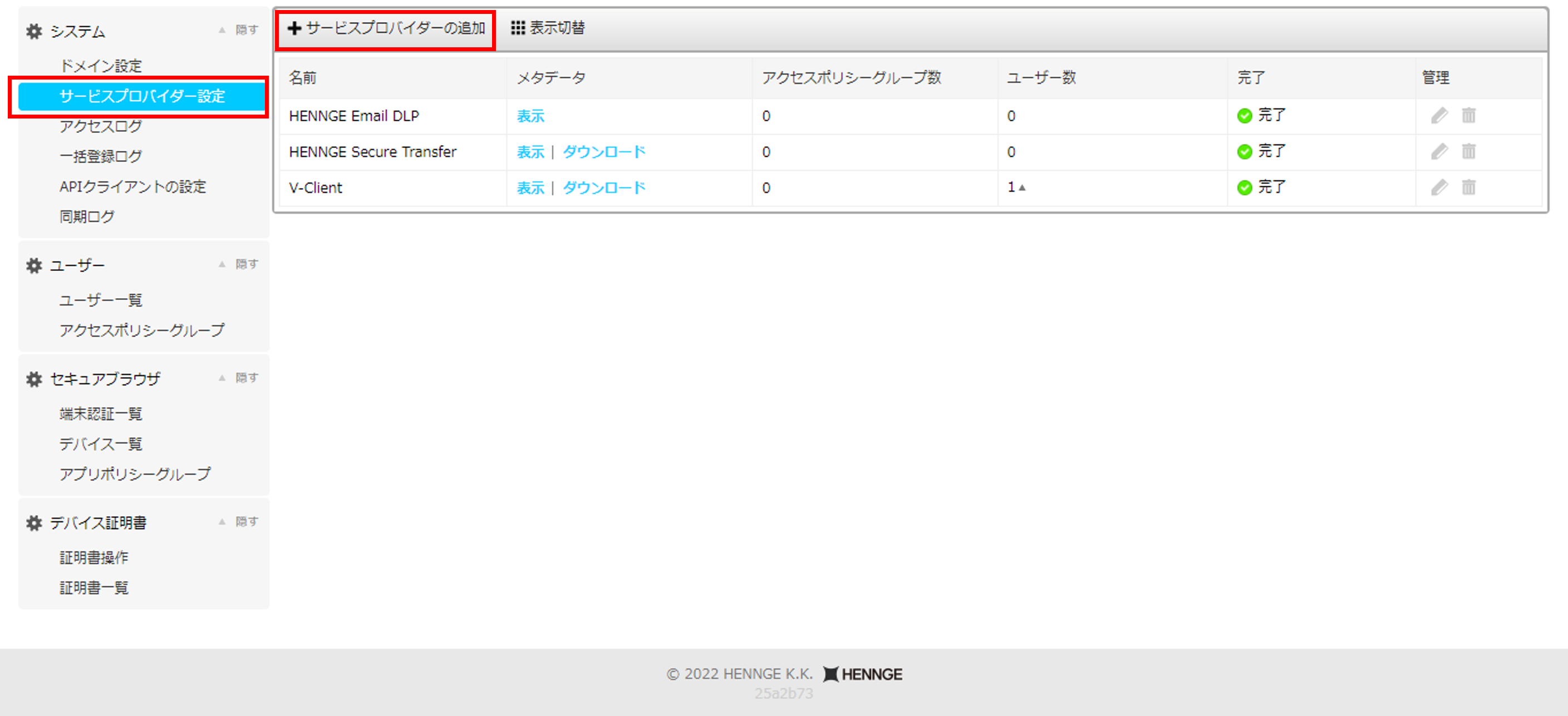
Task: Collapse the ユーザー section with 隠す
Action: pos(239,264)
